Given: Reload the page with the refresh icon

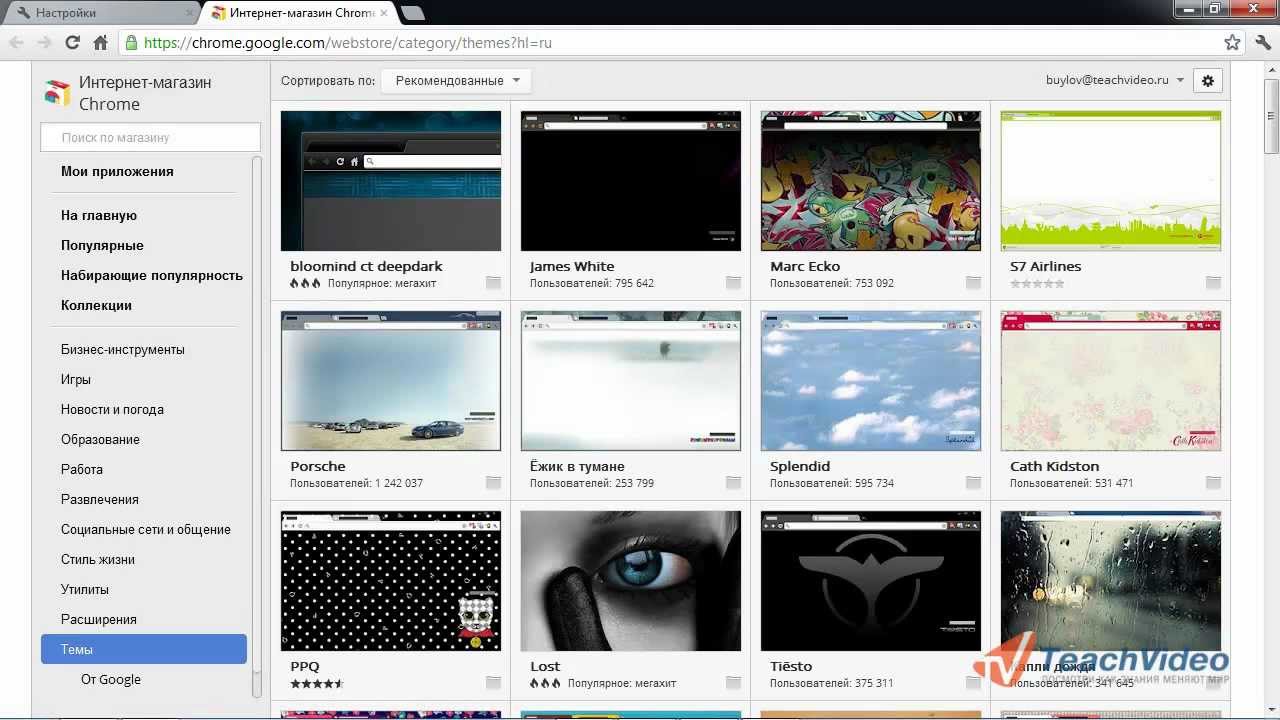Looking at the screenshot, I should [72, 42].
